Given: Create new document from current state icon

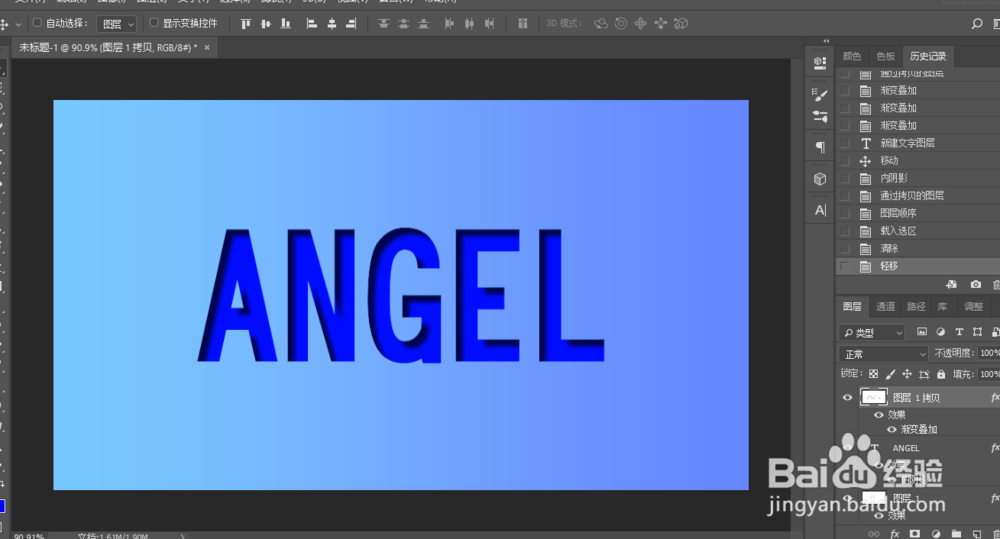Looking at the screenshot, I should [x=951, y=284].
